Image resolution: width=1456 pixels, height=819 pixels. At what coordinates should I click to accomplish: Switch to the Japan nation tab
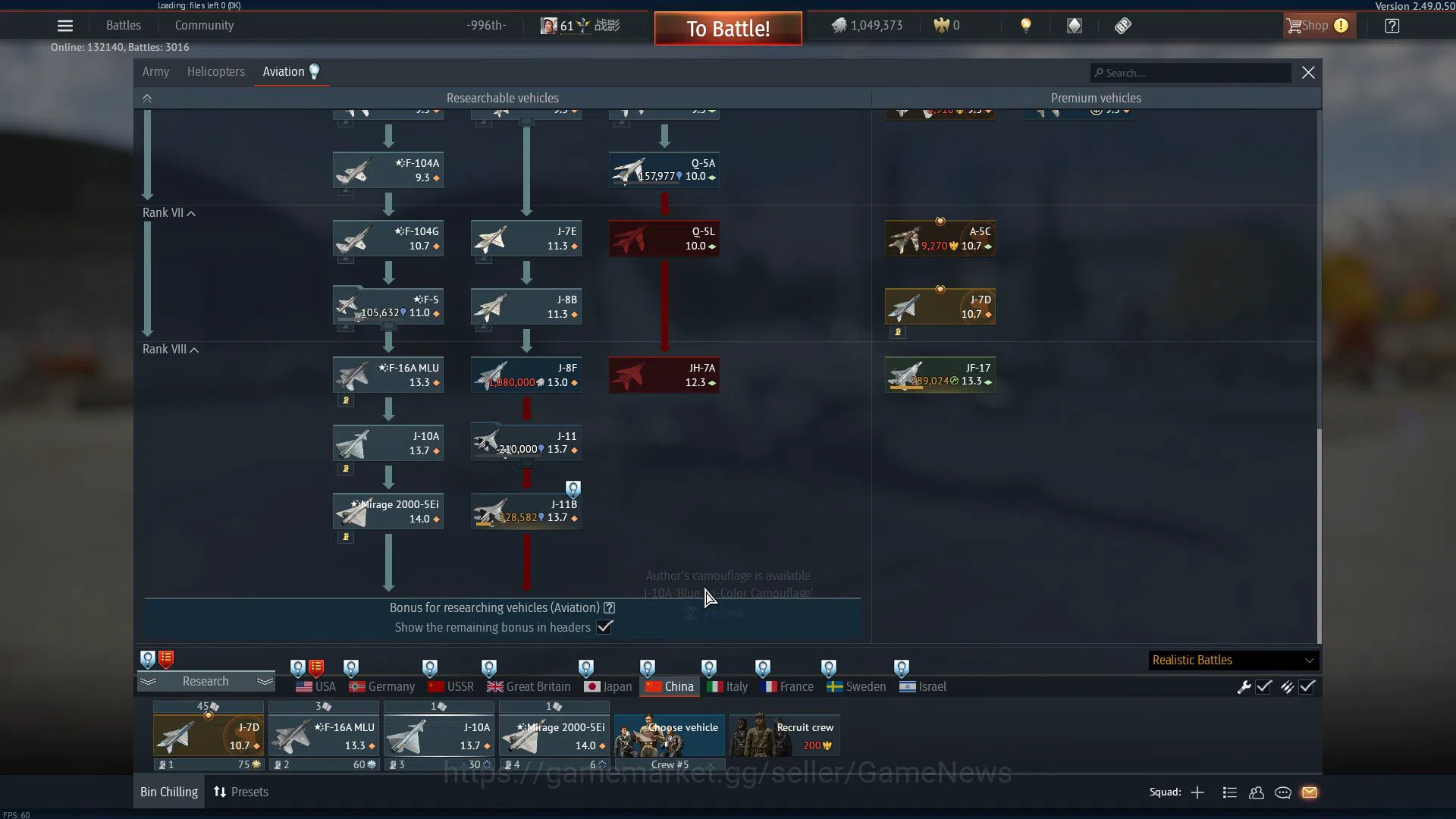pos(607,687)
